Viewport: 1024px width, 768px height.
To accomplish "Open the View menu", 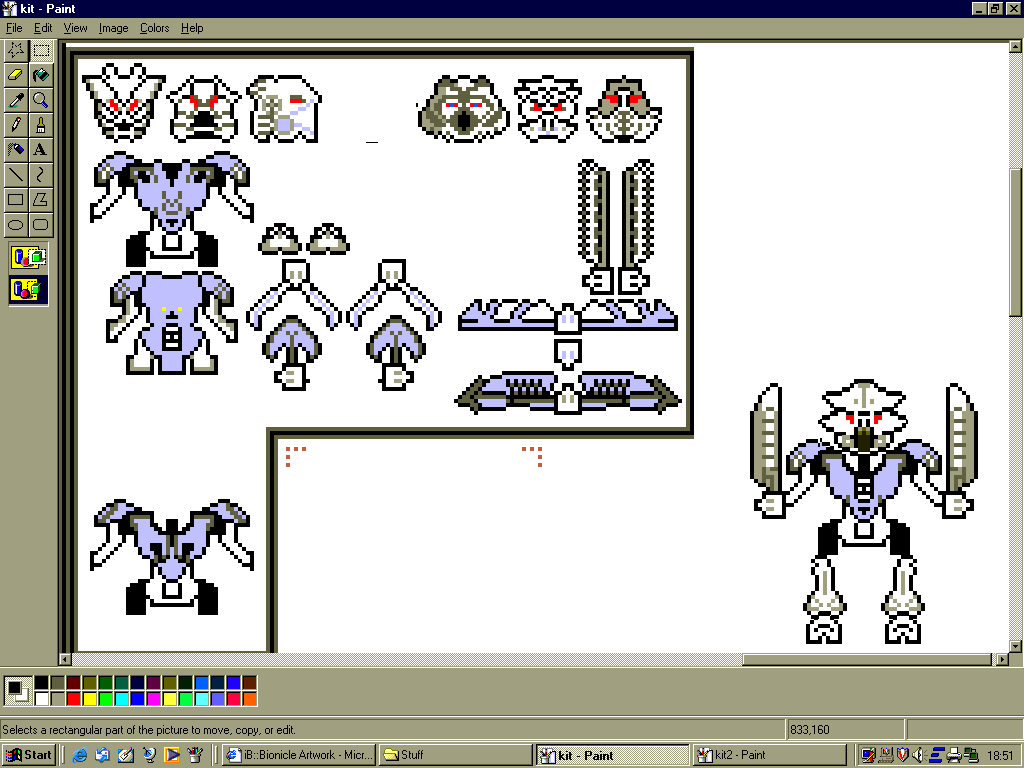I will 75,28.
